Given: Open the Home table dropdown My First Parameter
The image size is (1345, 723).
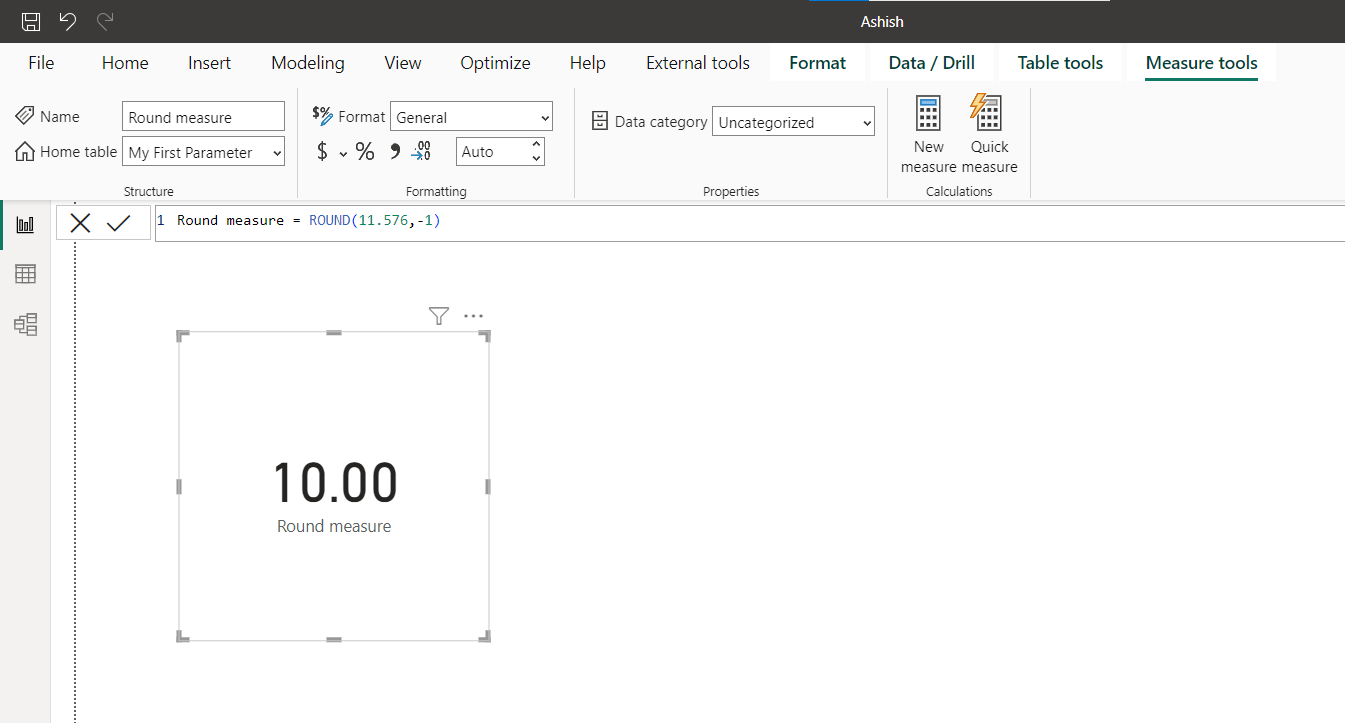Looking at the screenshot, I should pos(203,152).
